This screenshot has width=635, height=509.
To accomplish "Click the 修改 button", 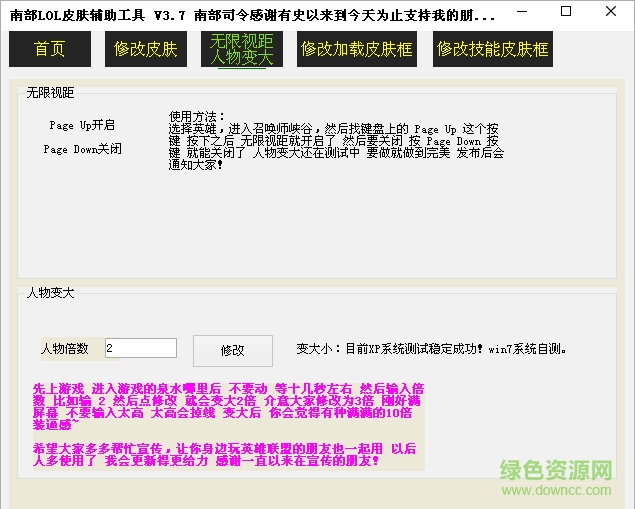I will point(233,351).
